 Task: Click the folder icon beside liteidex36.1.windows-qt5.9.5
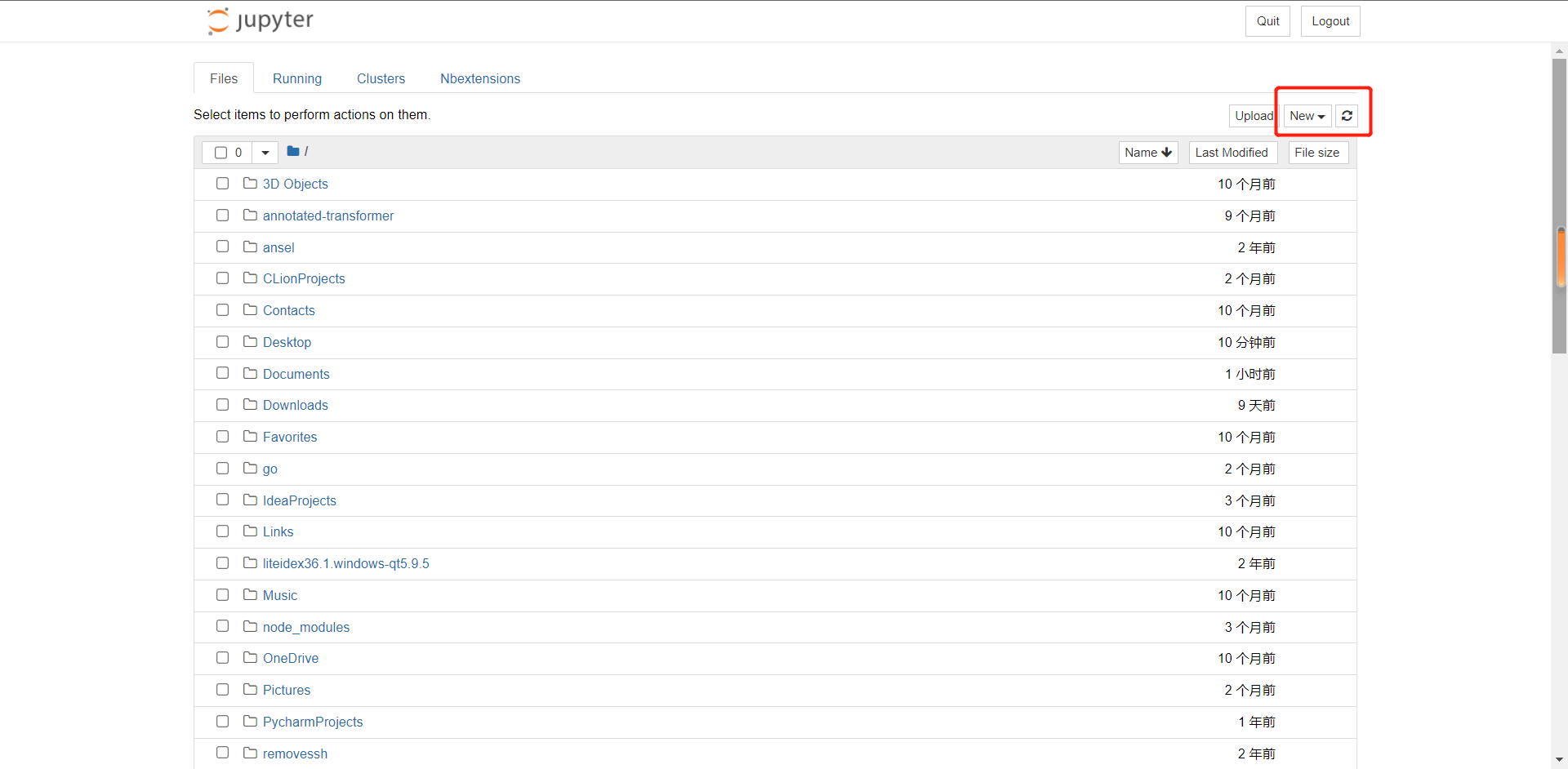250,563
